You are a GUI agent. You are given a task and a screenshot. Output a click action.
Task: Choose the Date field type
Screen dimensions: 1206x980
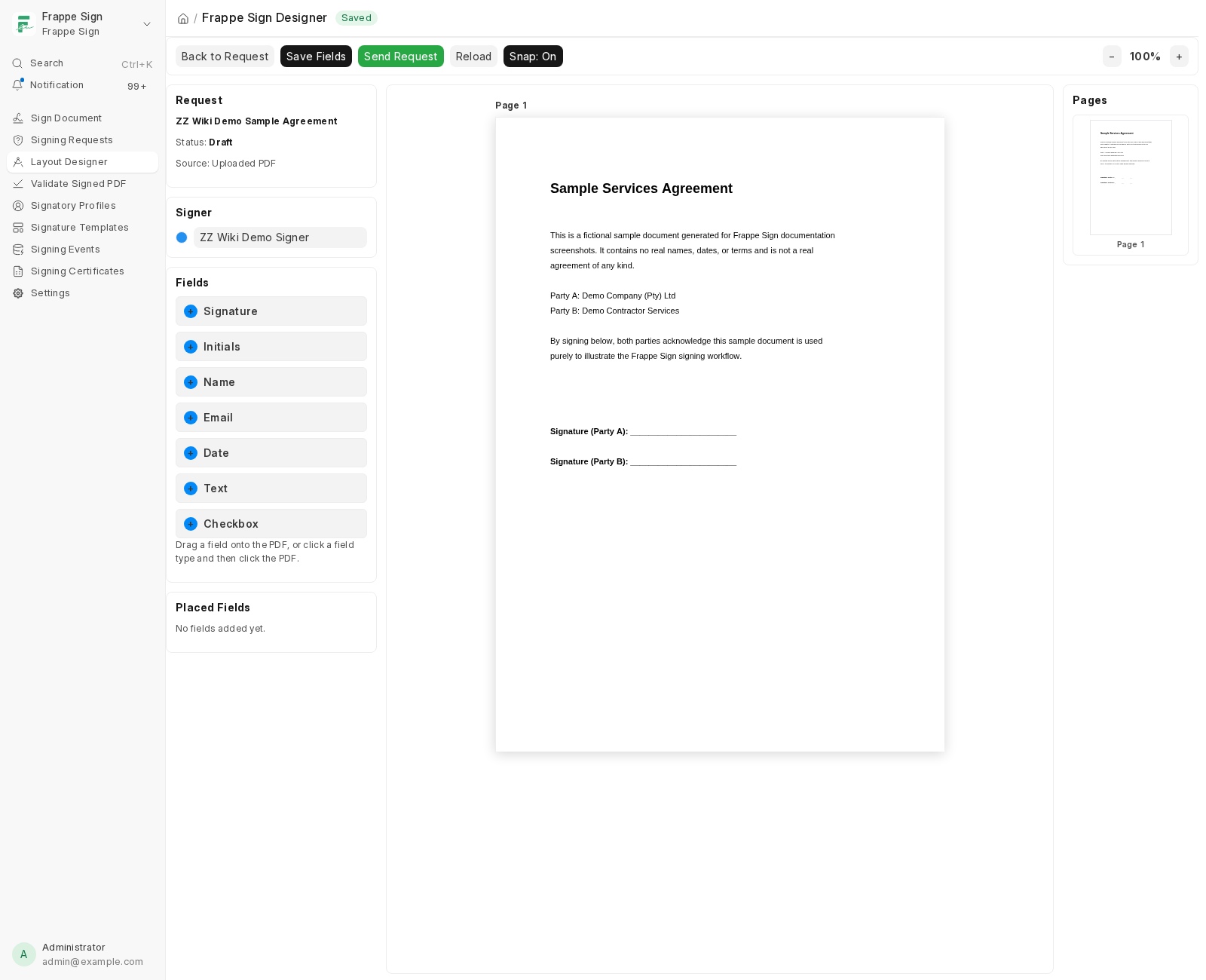[271, 453]
